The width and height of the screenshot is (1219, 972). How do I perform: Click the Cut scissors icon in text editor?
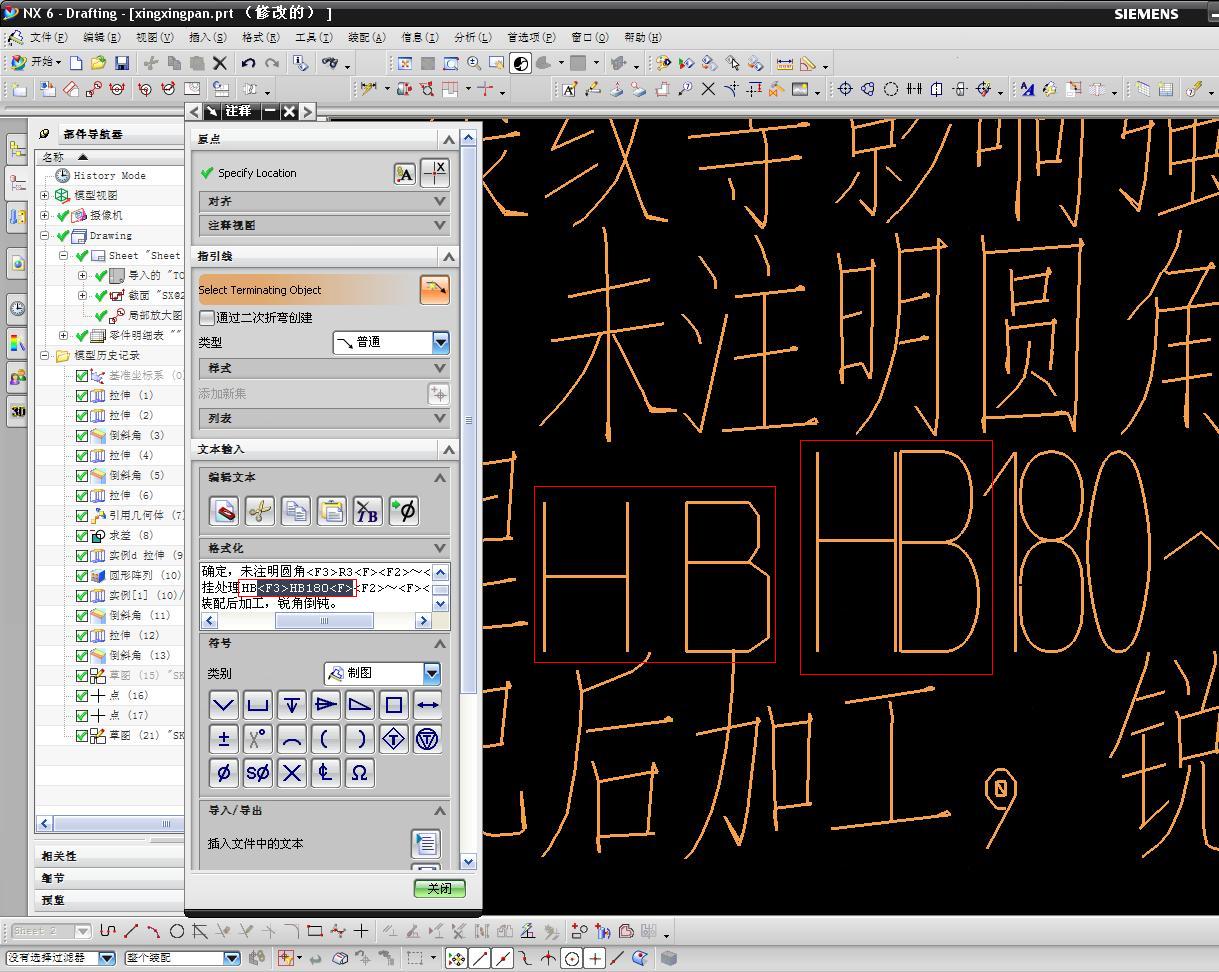click(x=259, y=511)
